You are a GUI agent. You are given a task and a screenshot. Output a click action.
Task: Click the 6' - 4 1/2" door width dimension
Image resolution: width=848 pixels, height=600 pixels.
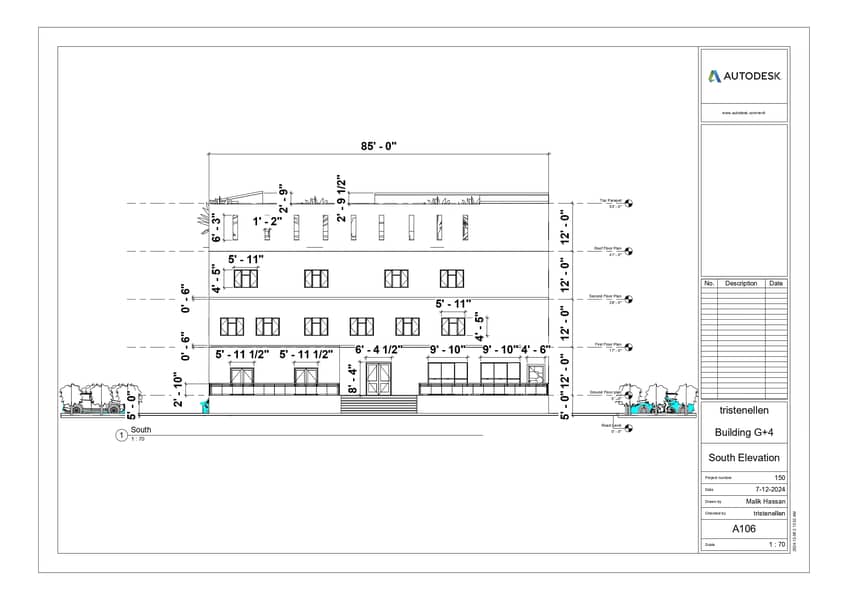tap(379, 350)
